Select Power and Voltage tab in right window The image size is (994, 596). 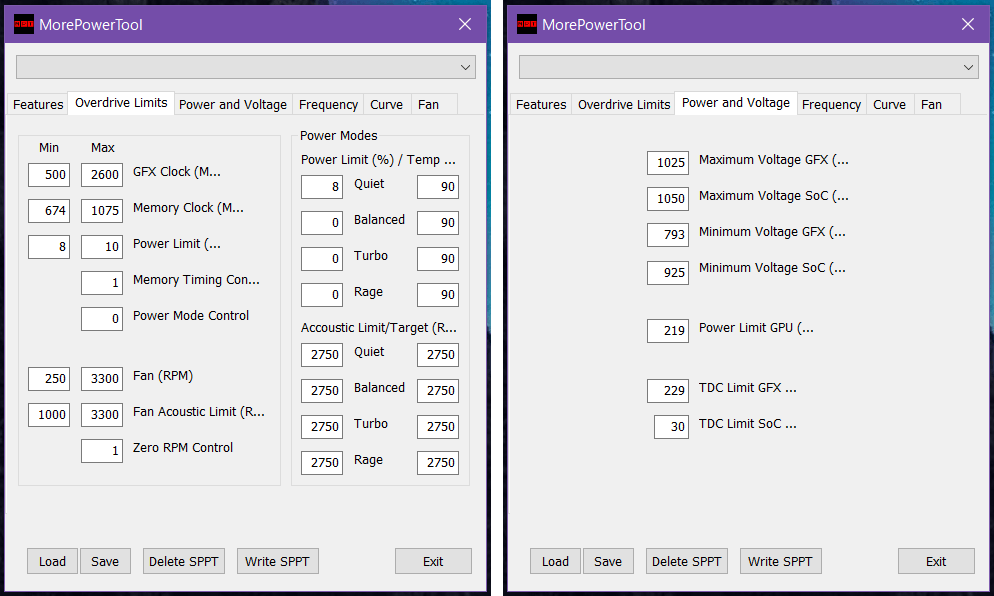pyautogui.click(x=736, y=103)
